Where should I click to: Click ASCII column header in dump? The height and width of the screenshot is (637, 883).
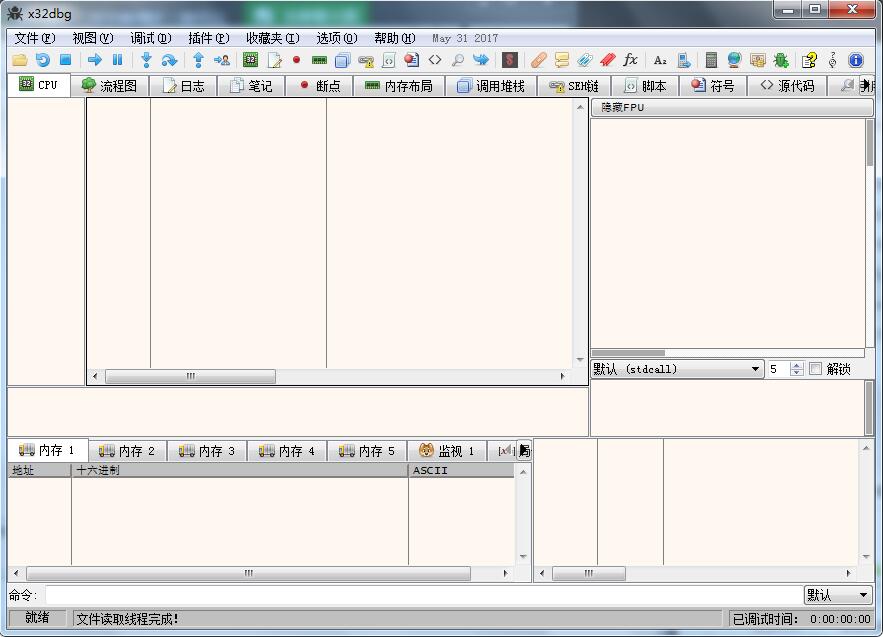click(x=461, y=470)
